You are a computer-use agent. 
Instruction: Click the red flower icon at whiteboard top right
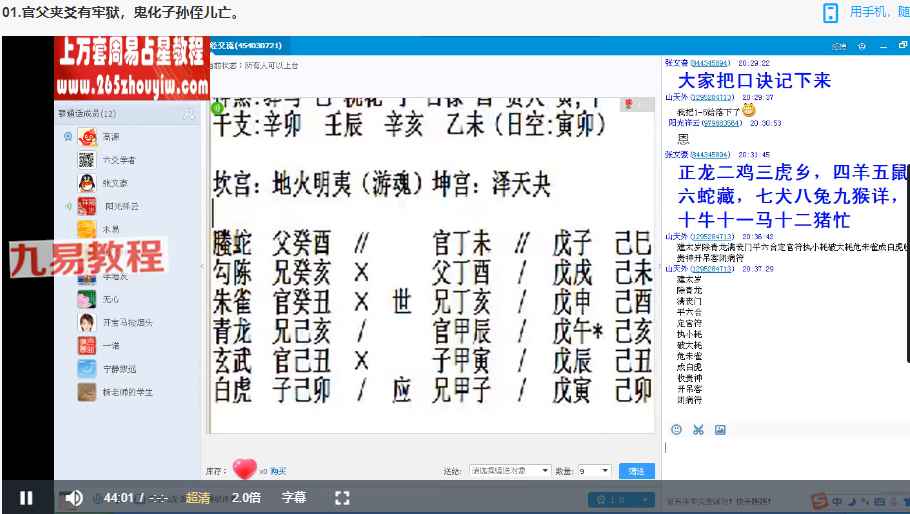(629, 104)
